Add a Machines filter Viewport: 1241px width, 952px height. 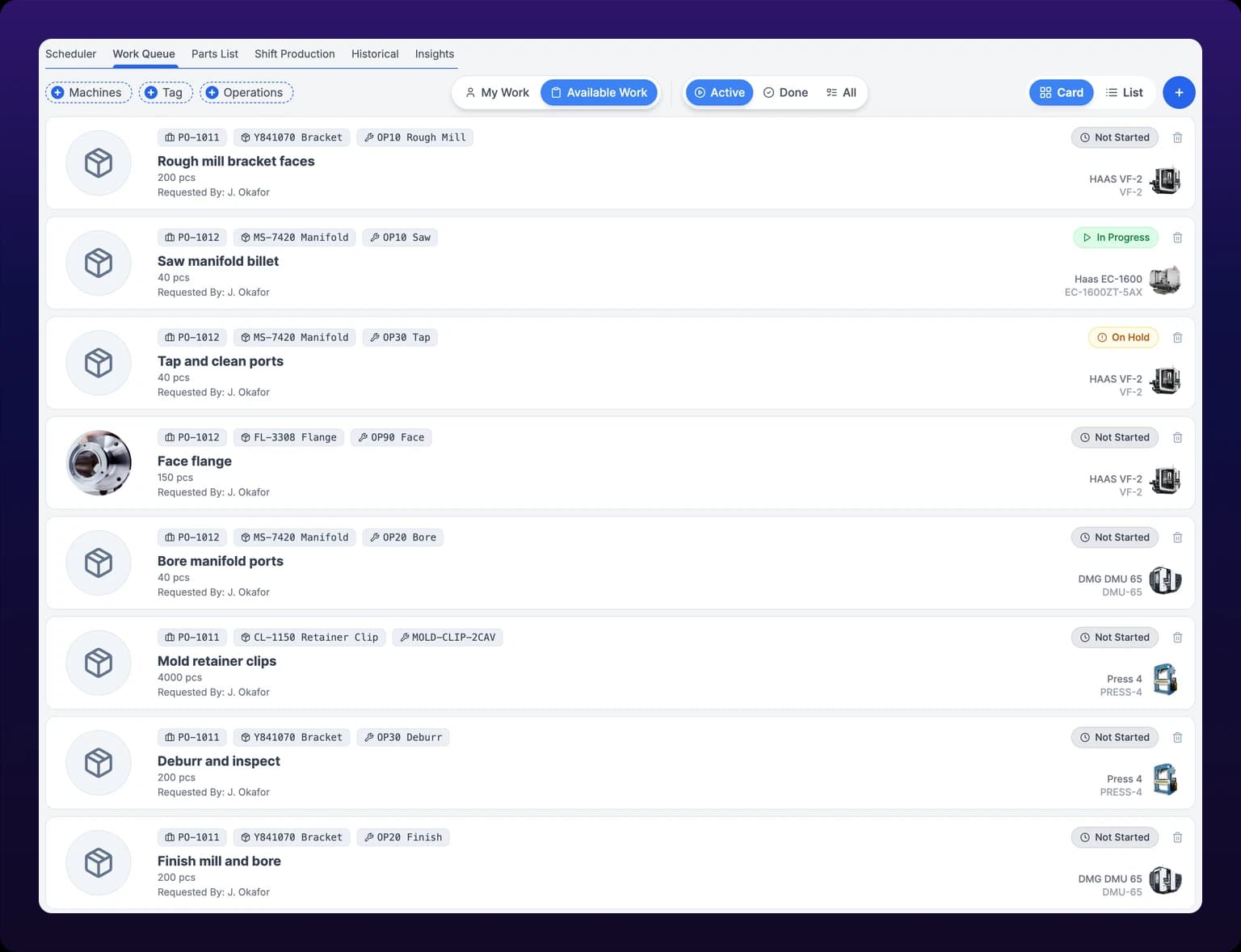click(x=88, y=92)
